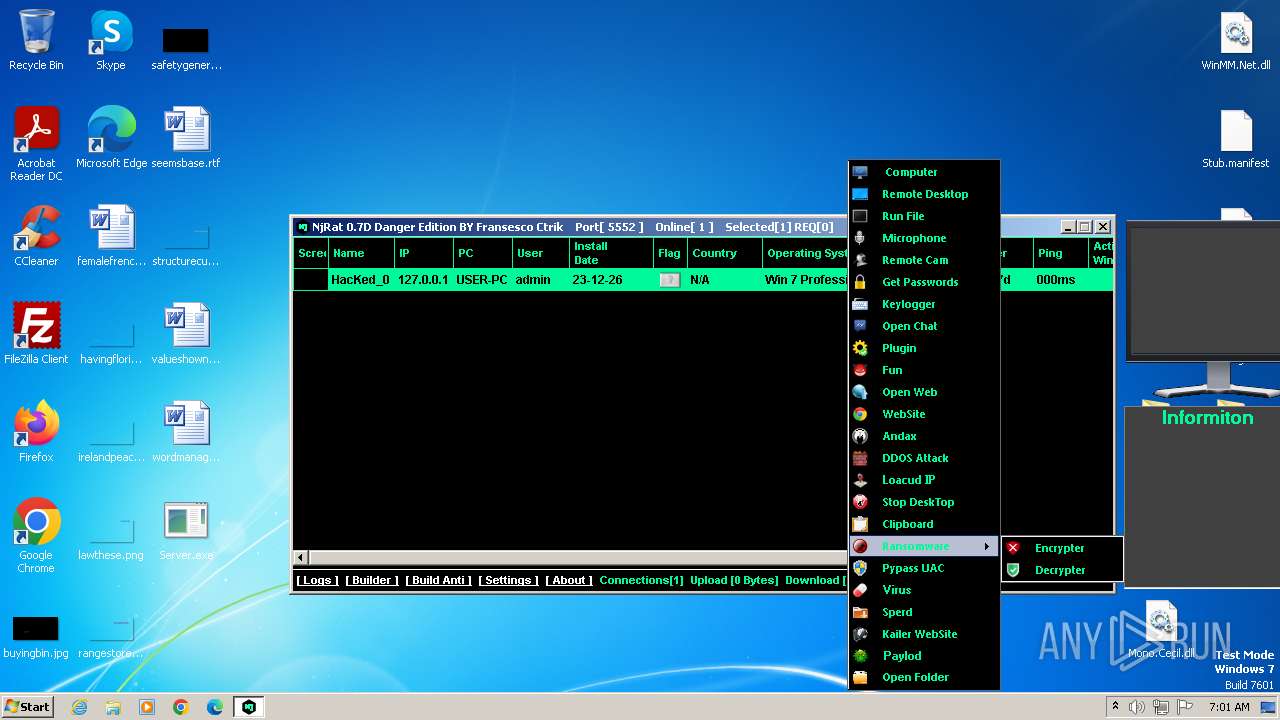Screen dimensions: 1280x720
Task: Click the Remote Cam icon
Action: pyautogui.click(x=860, y=260)
